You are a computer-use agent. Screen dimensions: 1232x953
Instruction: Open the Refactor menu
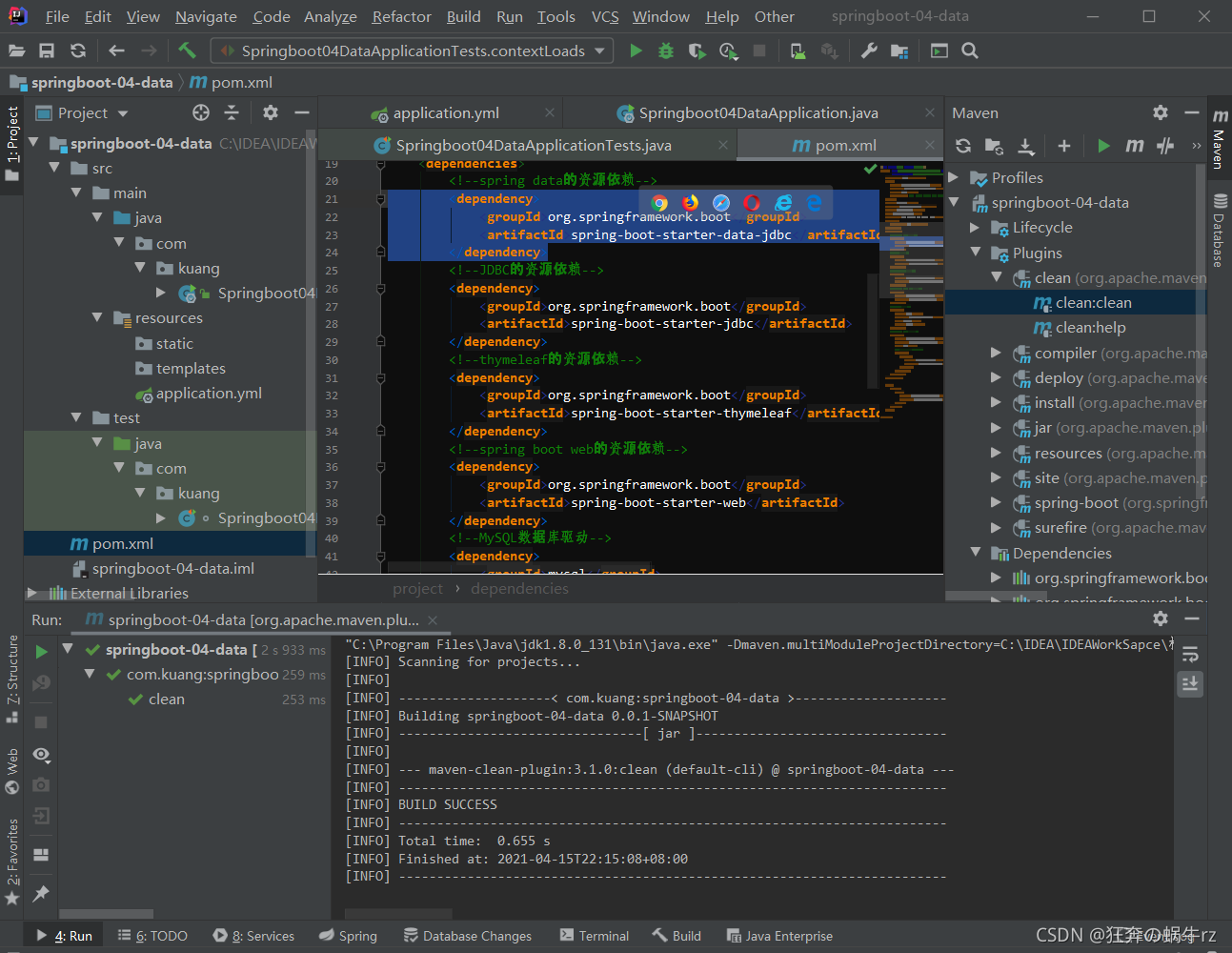(401, 16)
